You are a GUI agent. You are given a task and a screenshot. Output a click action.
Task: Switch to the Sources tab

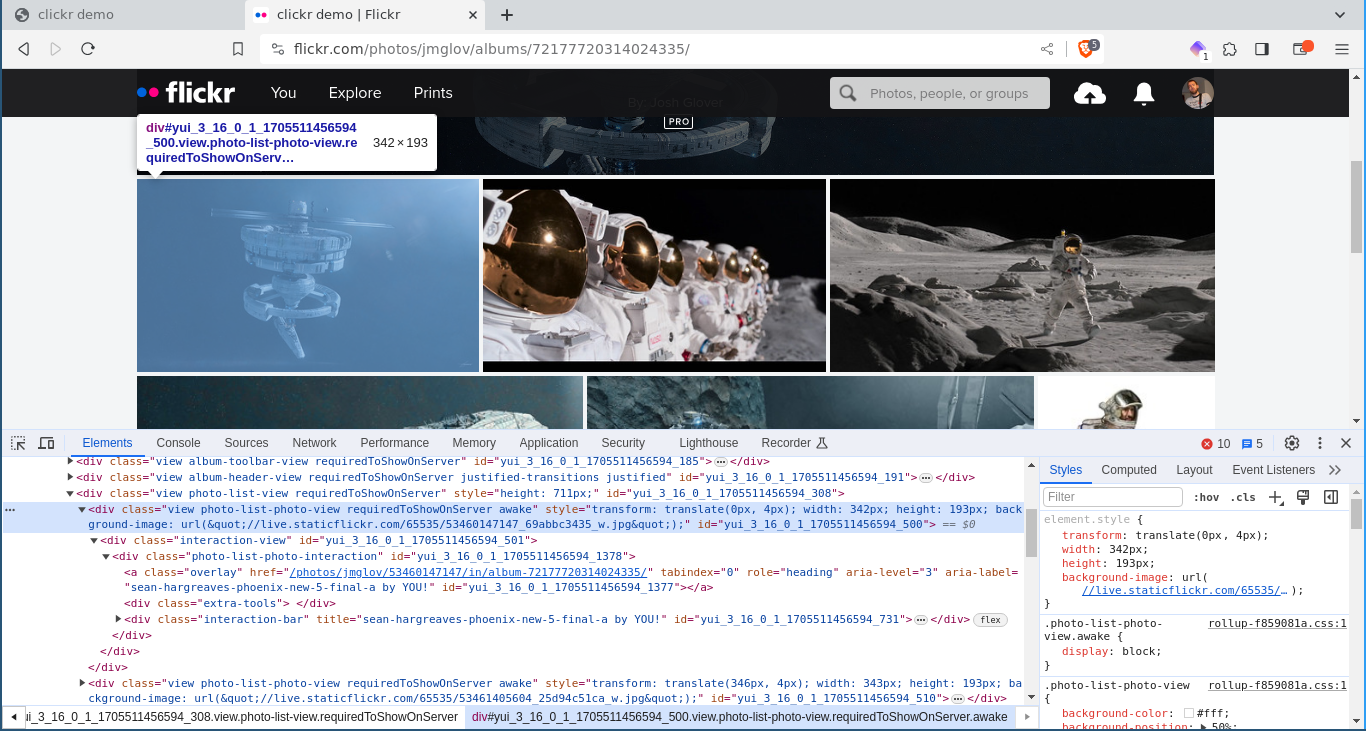click(246, 443)
